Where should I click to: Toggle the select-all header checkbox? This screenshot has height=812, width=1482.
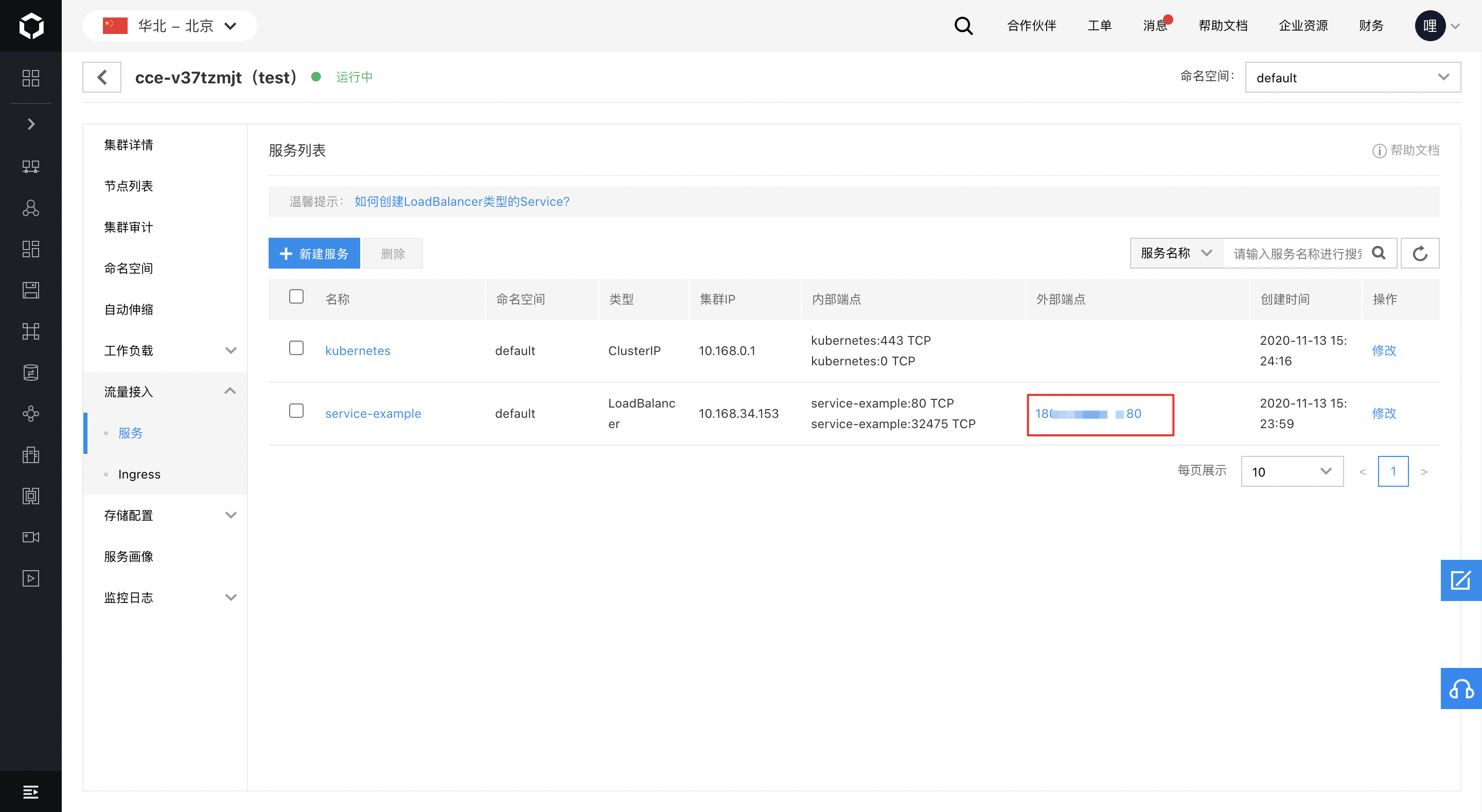pyautogui.click(x=296, y=296)
